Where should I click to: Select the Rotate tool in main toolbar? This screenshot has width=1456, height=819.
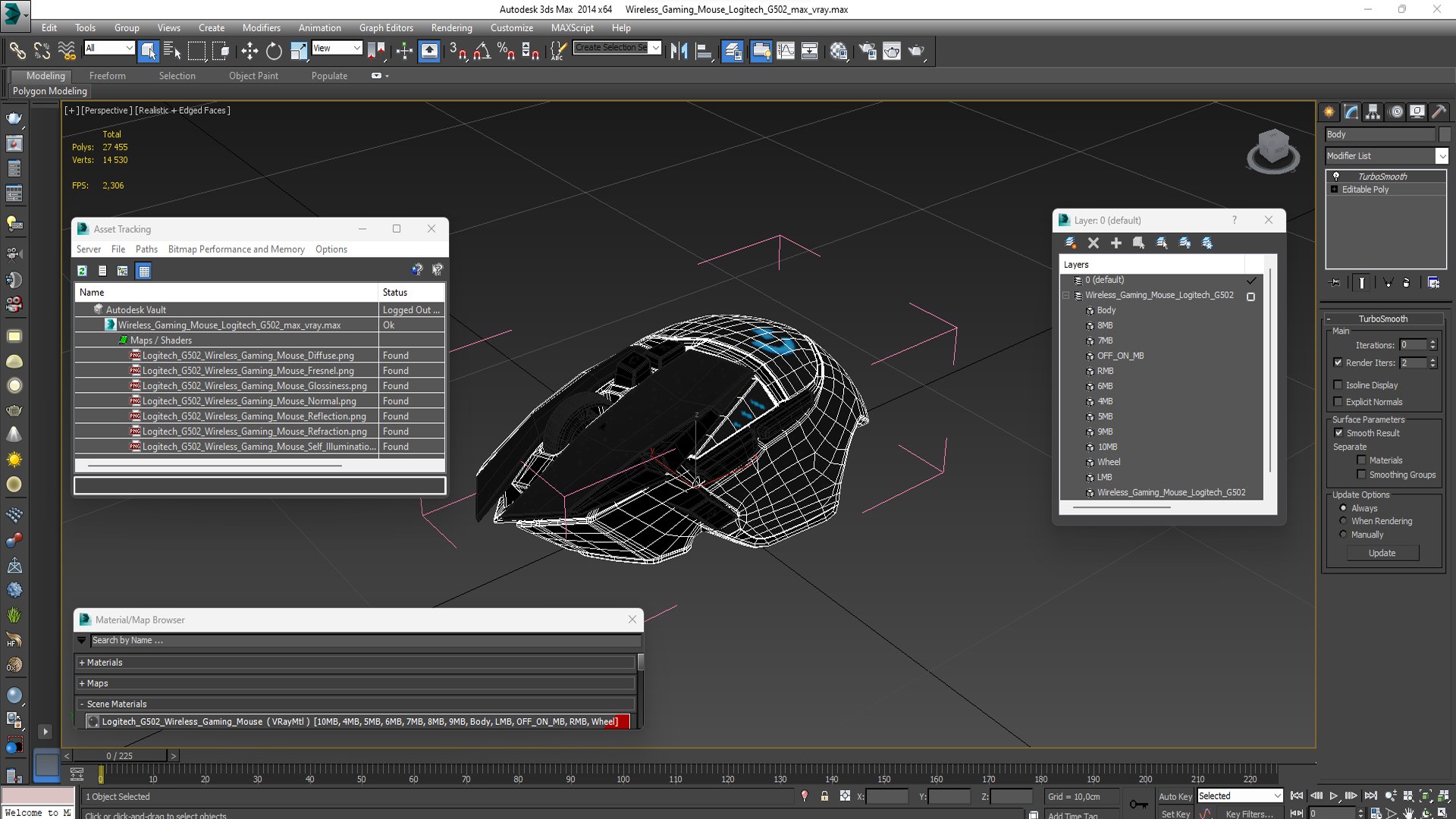pyautogui.click(x=274, y=51)
